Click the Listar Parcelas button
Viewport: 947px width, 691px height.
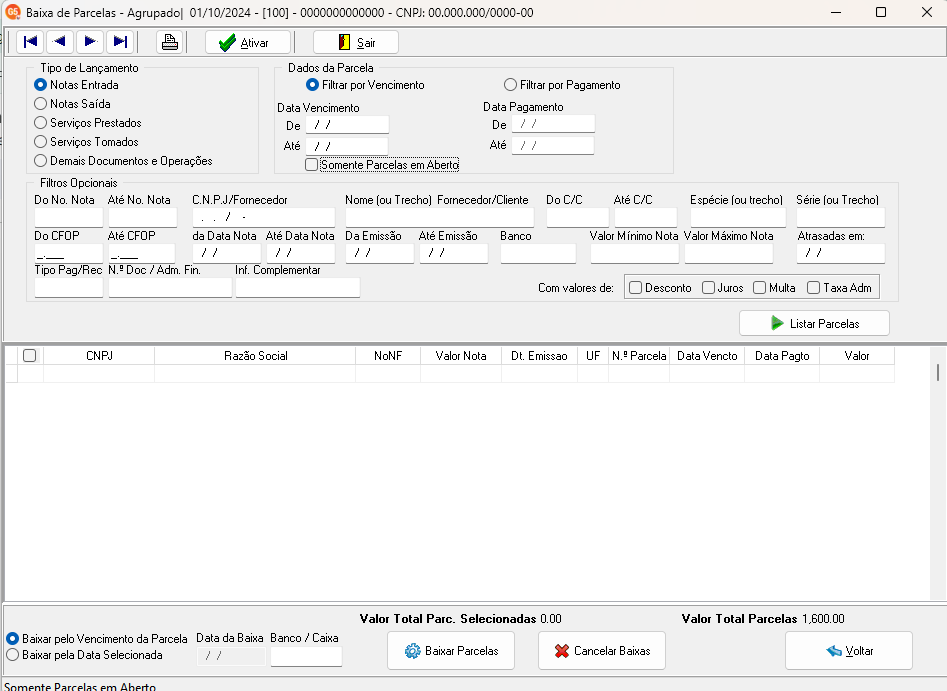pyautogui.click(x=814, y=323)
